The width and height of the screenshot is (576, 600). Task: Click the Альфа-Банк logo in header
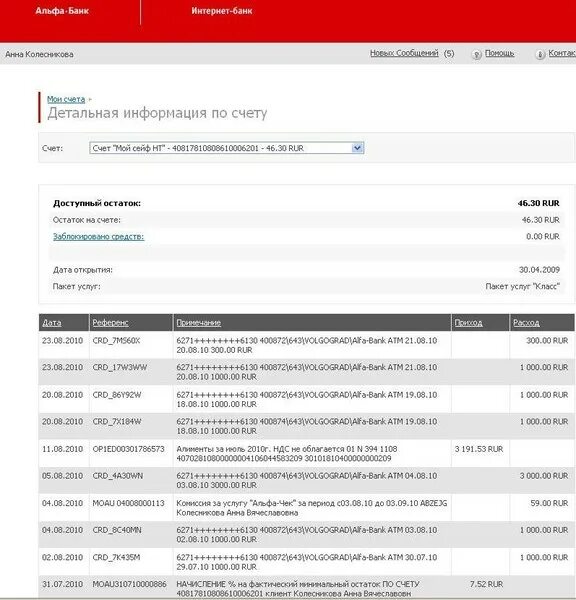tap(62, 11)
